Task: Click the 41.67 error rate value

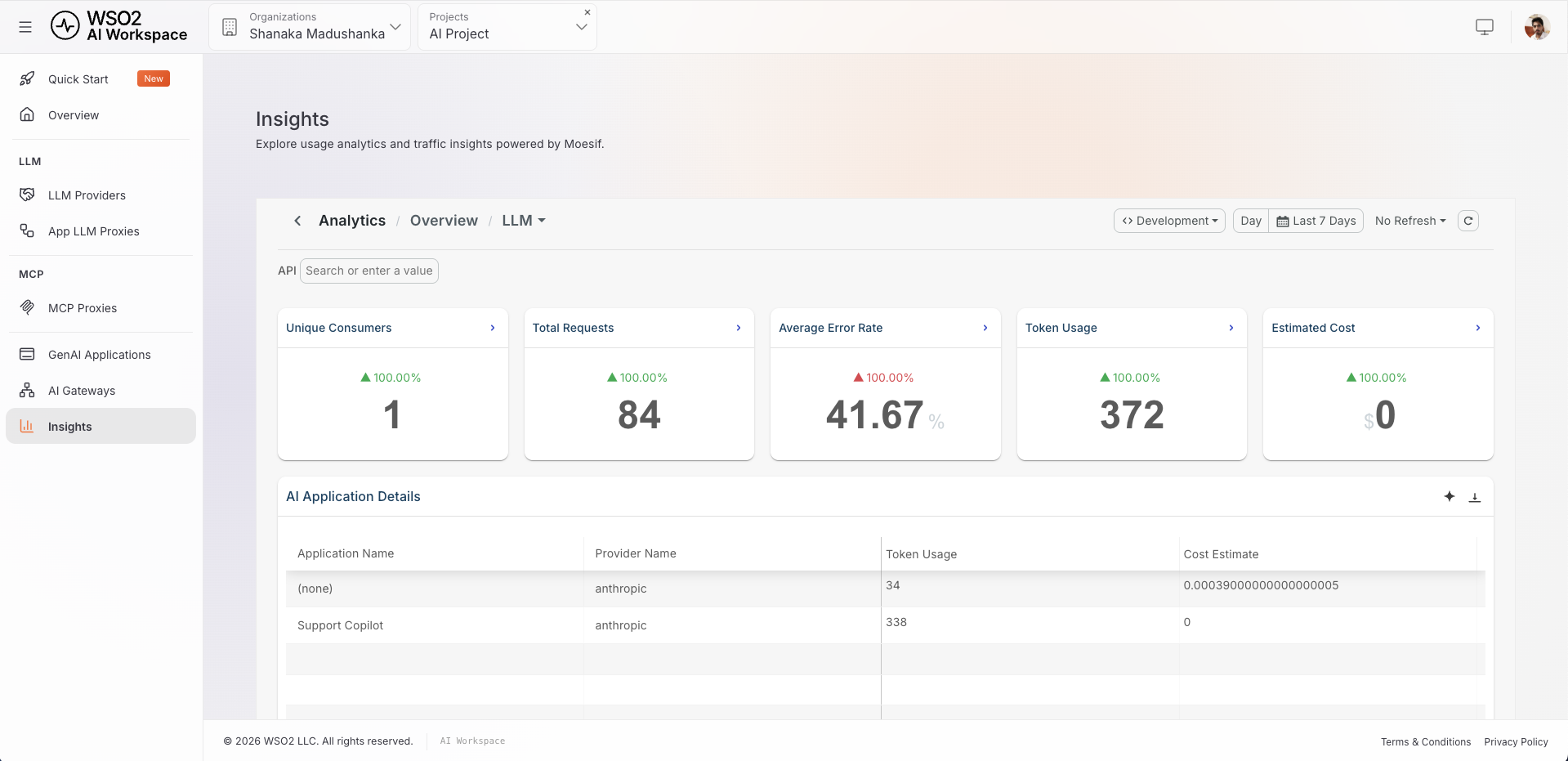Action: point(874,414)
